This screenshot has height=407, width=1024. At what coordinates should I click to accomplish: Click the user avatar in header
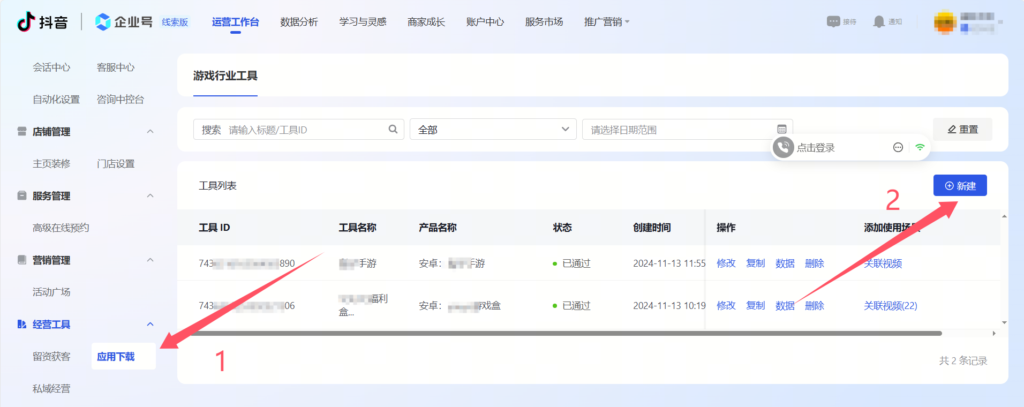946,22
